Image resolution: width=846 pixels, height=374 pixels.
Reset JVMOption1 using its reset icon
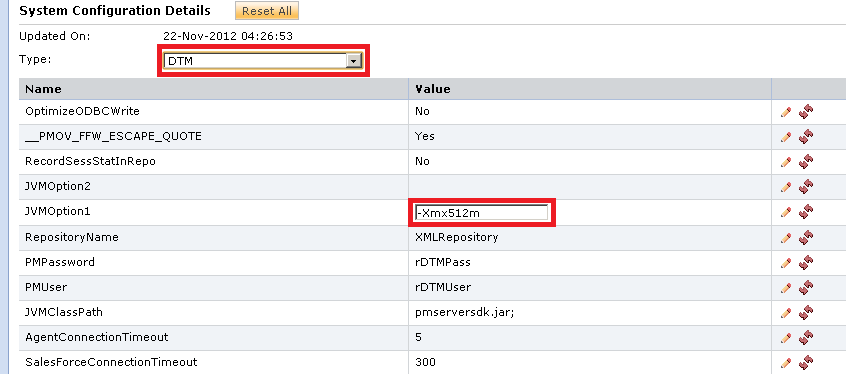(x=806, y=212)
